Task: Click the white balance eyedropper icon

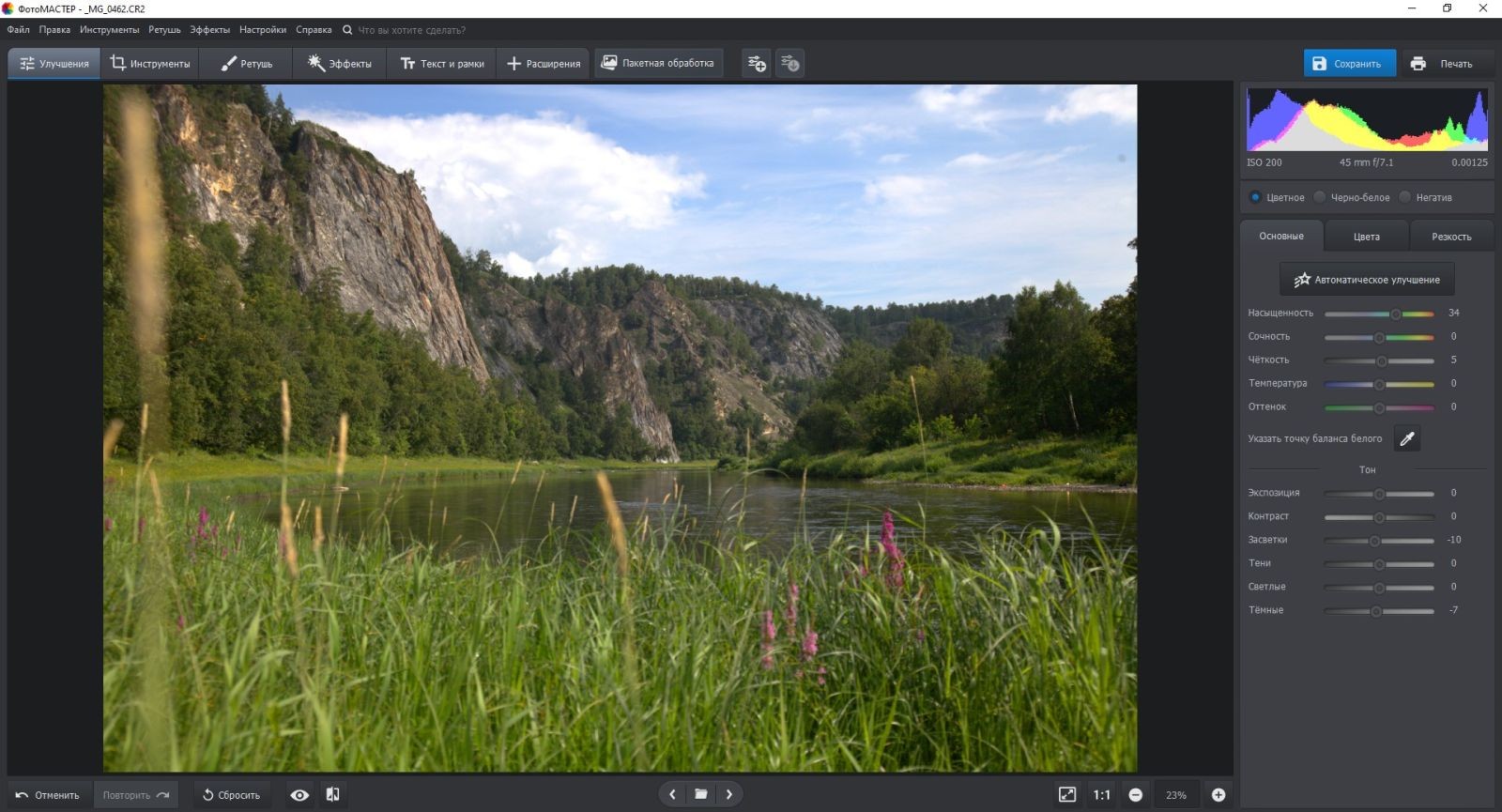Action: (x=1406, y=438)
